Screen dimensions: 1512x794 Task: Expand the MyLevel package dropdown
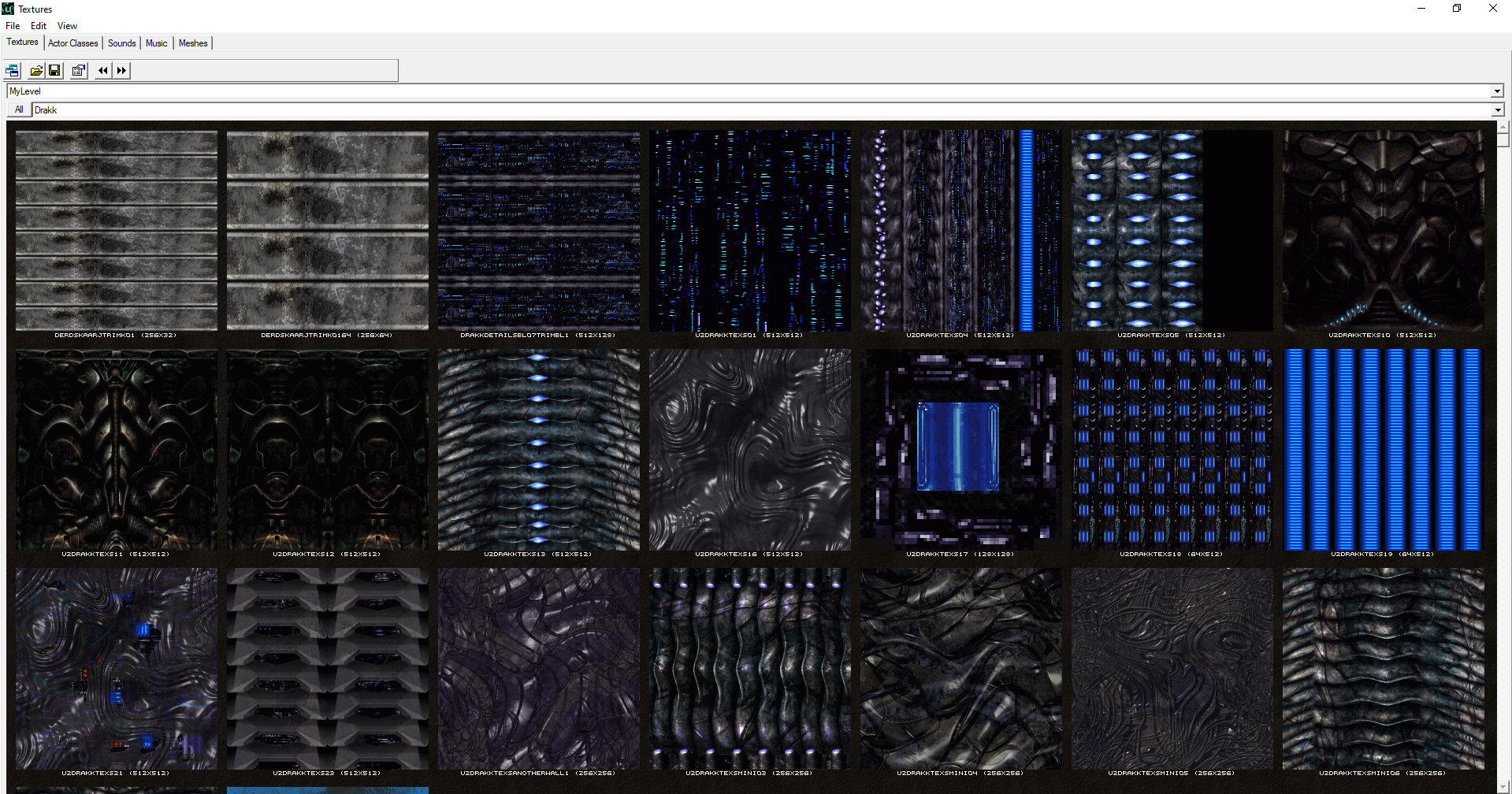(x=1498, y=91)
